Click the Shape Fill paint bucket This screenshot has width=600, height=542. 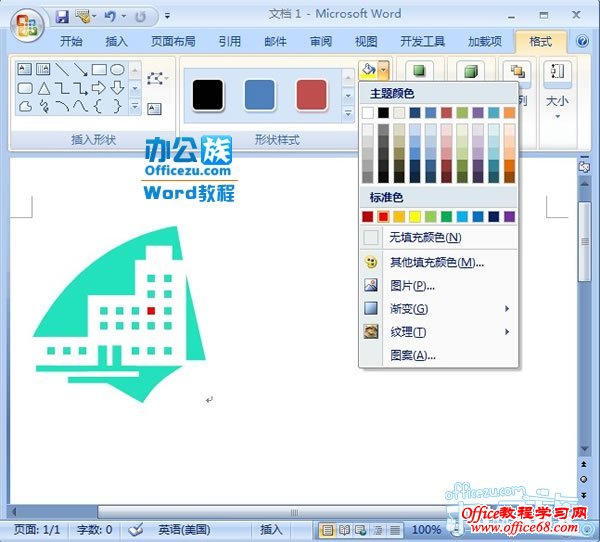368,70
